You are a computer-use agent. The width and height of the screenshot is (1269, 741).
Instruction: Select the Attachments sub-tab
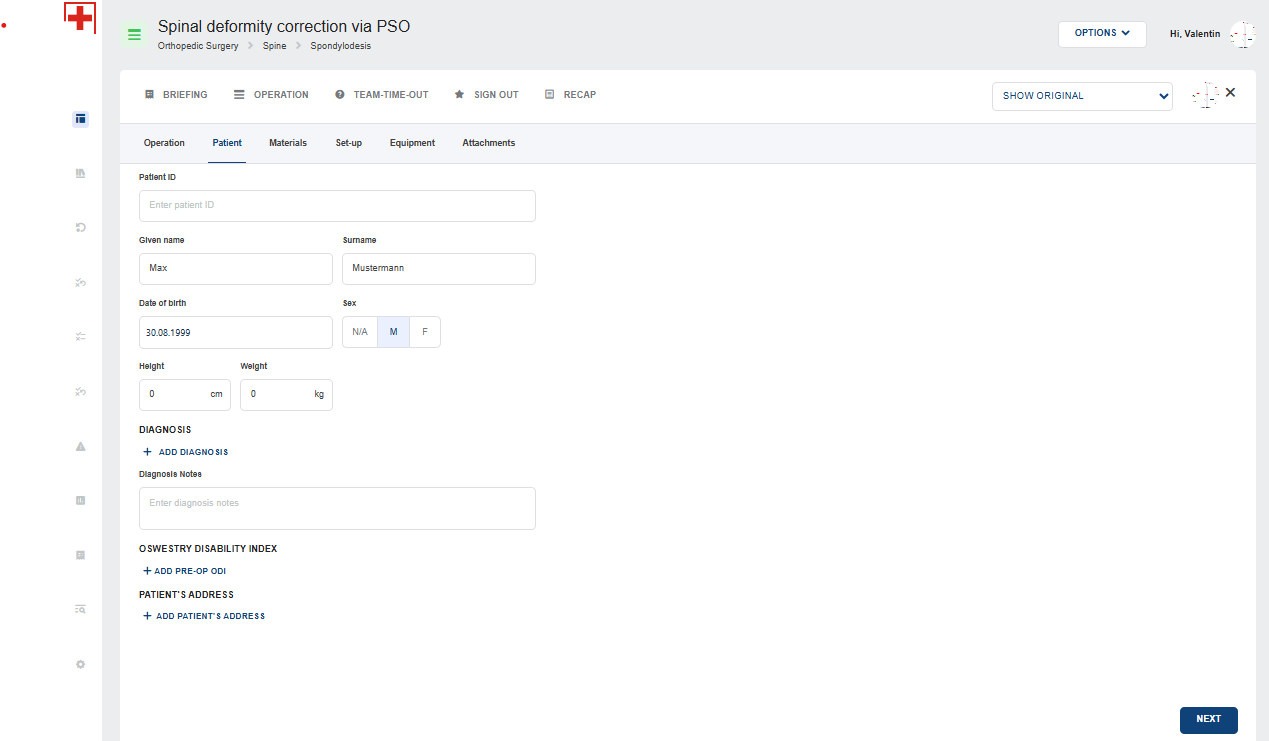coord(489,143)
